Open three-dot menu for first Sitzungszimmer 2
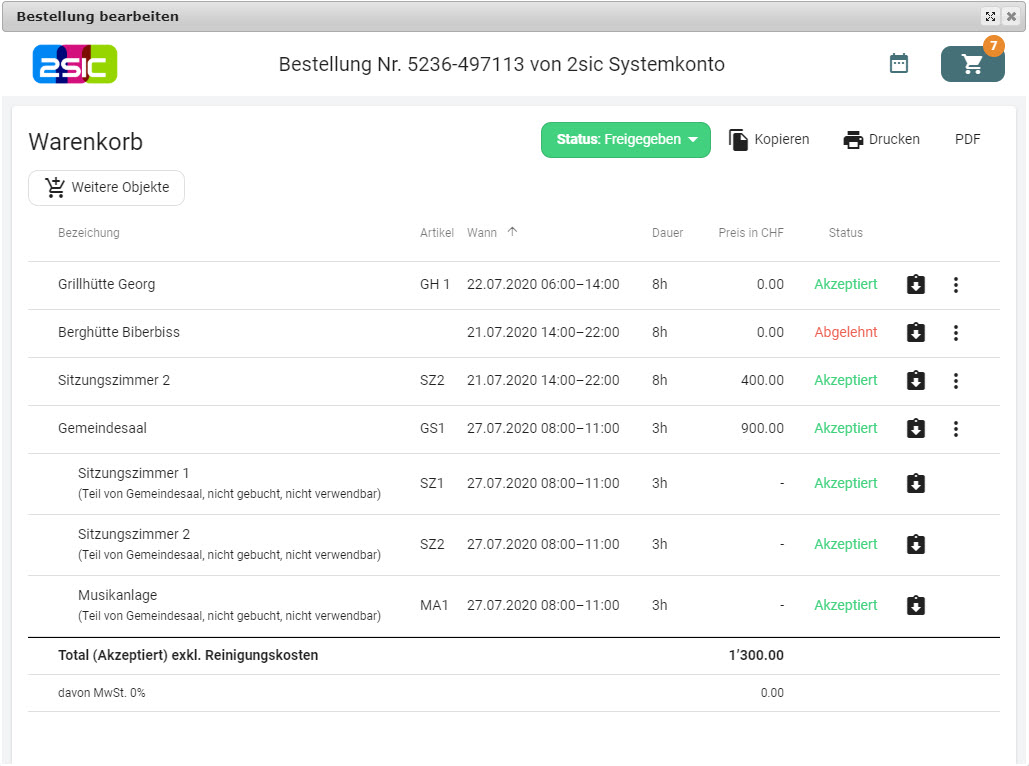This screenshot has height=766, width=1029. point(956,381)
